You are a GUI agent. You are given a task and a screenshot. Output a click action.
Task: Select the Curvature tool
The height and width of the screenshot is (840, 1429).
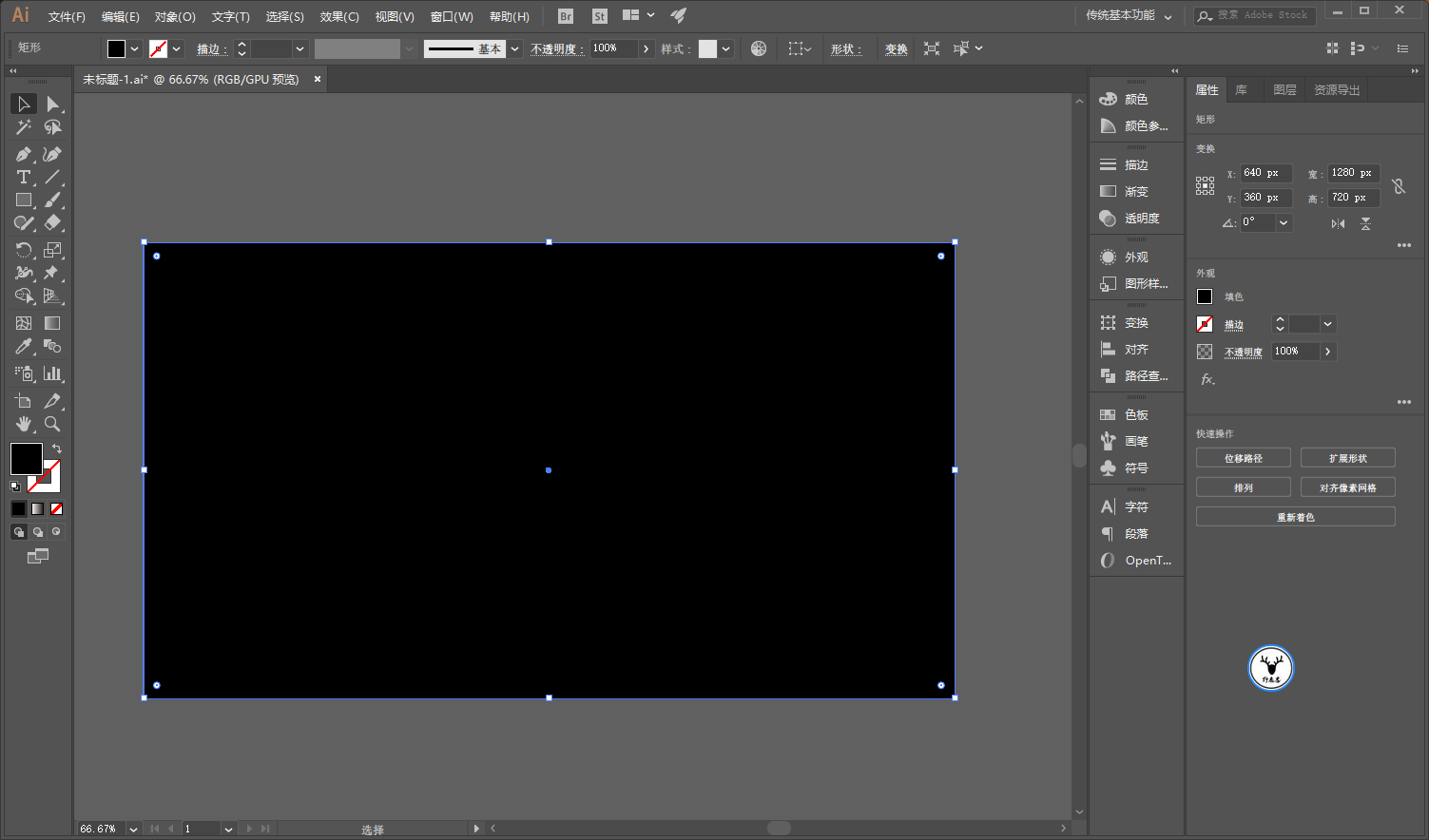(52, 154)
